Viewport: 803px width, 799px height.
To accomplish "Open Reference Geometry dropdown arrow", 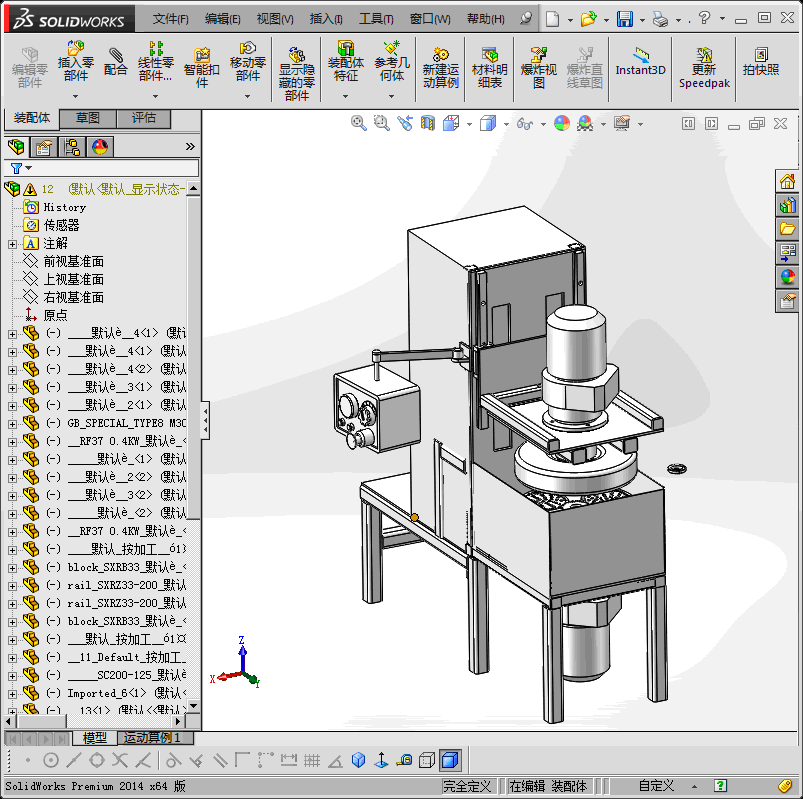I will 391,96.
